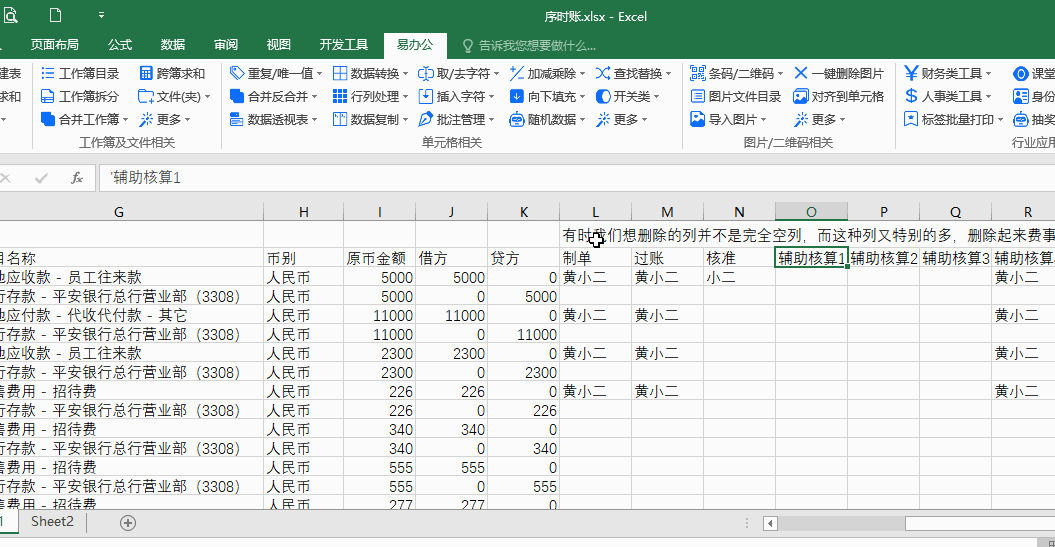
Task: Click 合并反合并 tool
Action: (x=273, y=96)
